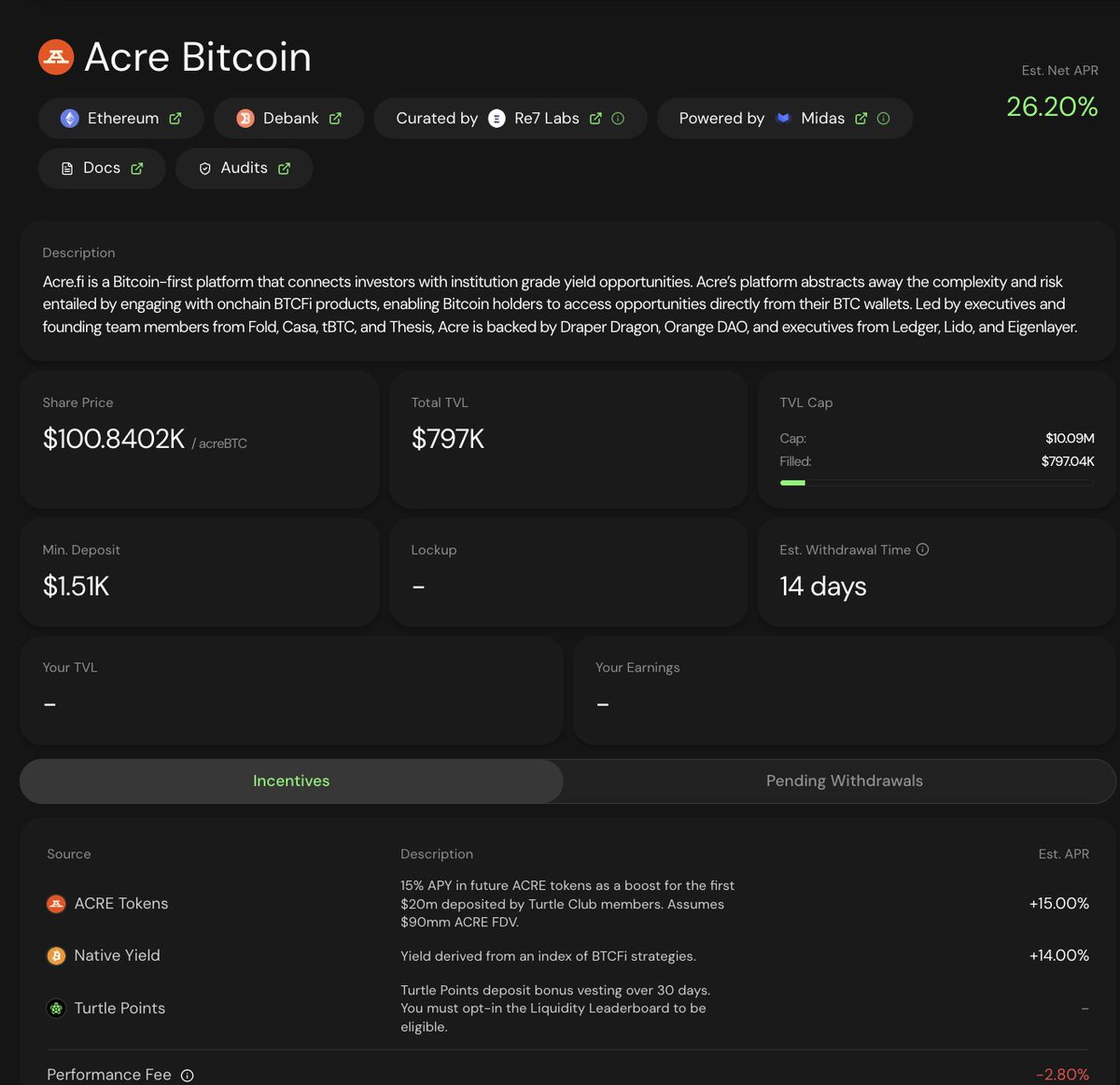1120x1085 pixels.
Task: Open the Audits external link arrow
Action: point(285,168)
